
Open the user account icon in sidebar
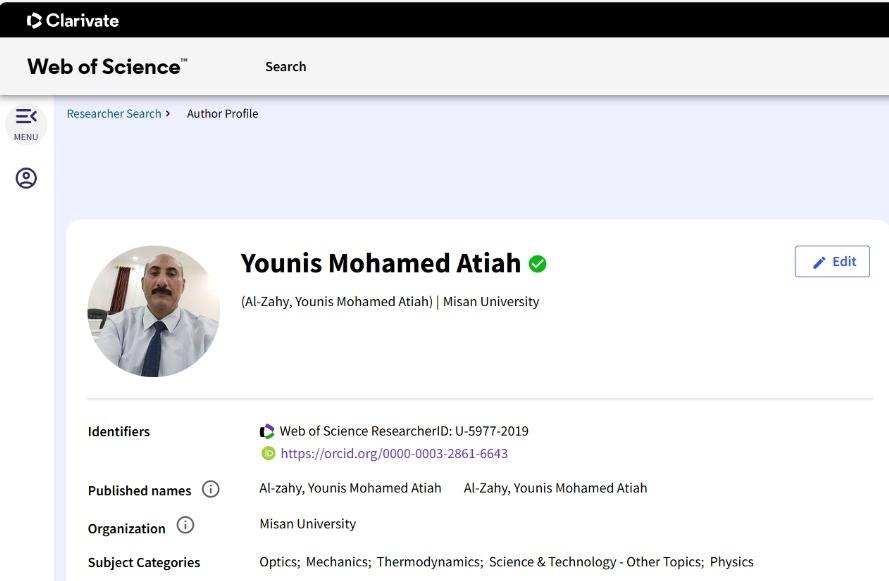coord(26,178)
